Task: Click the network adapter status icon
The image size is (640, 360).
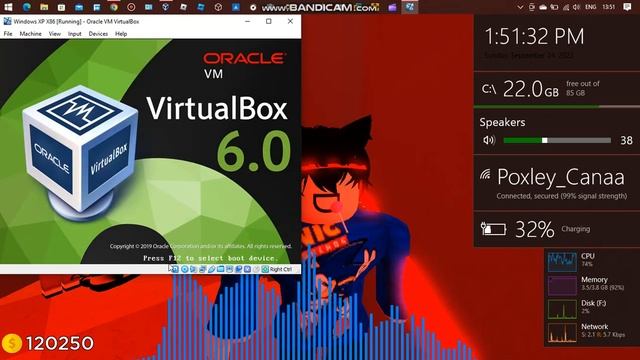Action: pyautogui.click(x=202, y=269)
